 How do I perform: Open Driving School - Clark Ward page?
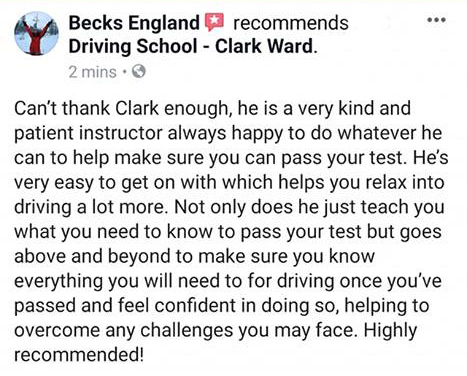pos(191,46)
